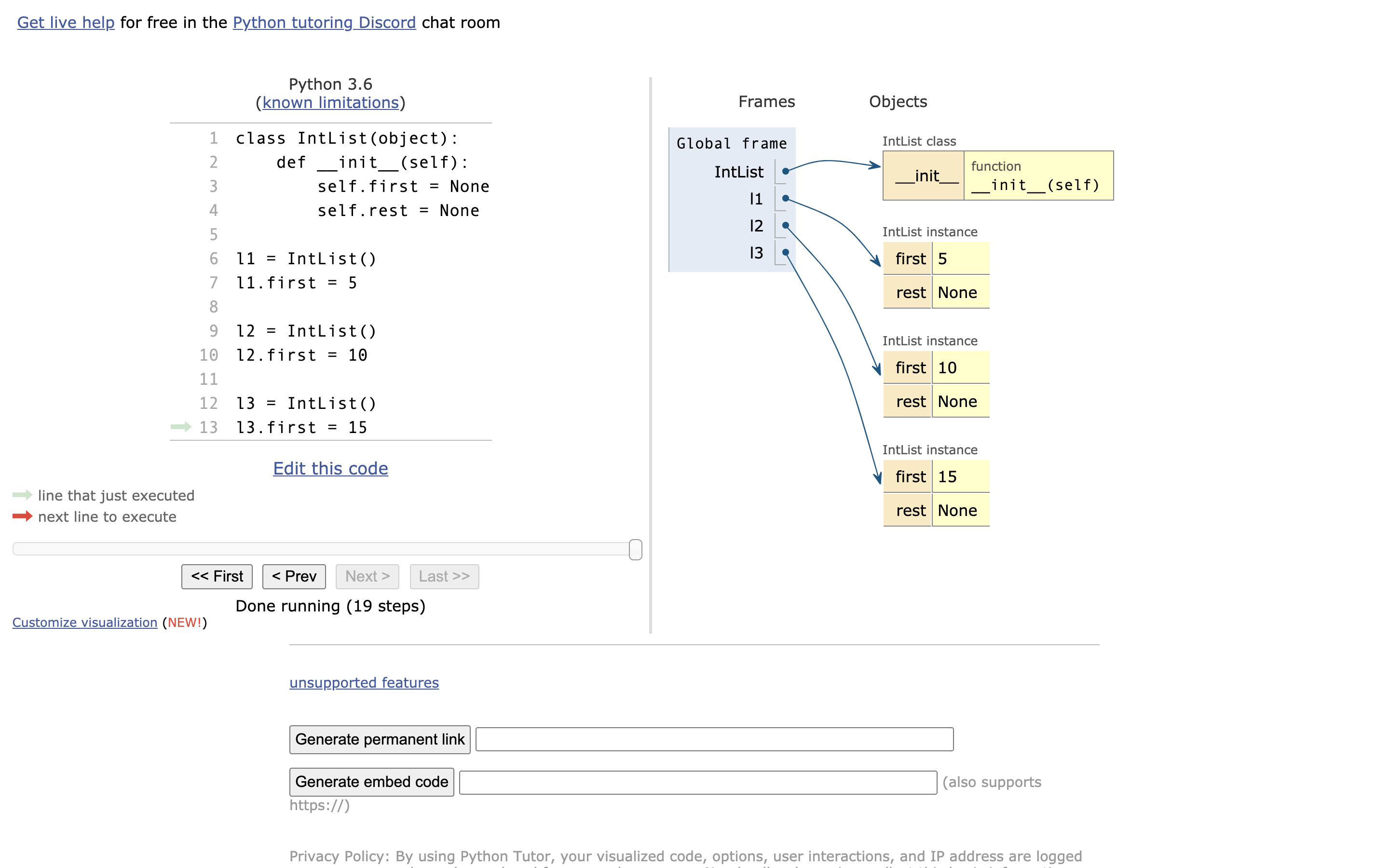
Task: Click the IntList variable in Global frame
Action: [739, 172]
